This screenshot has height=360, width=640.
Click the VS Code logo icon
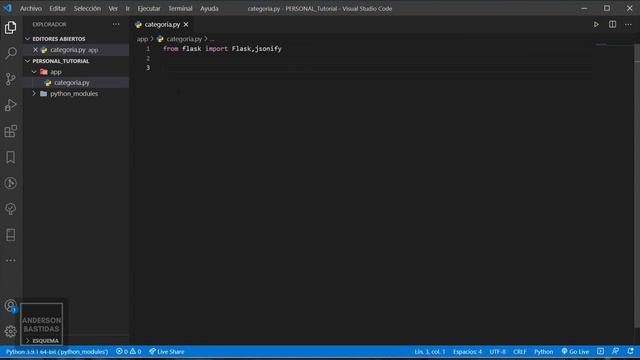pos(8,8)
